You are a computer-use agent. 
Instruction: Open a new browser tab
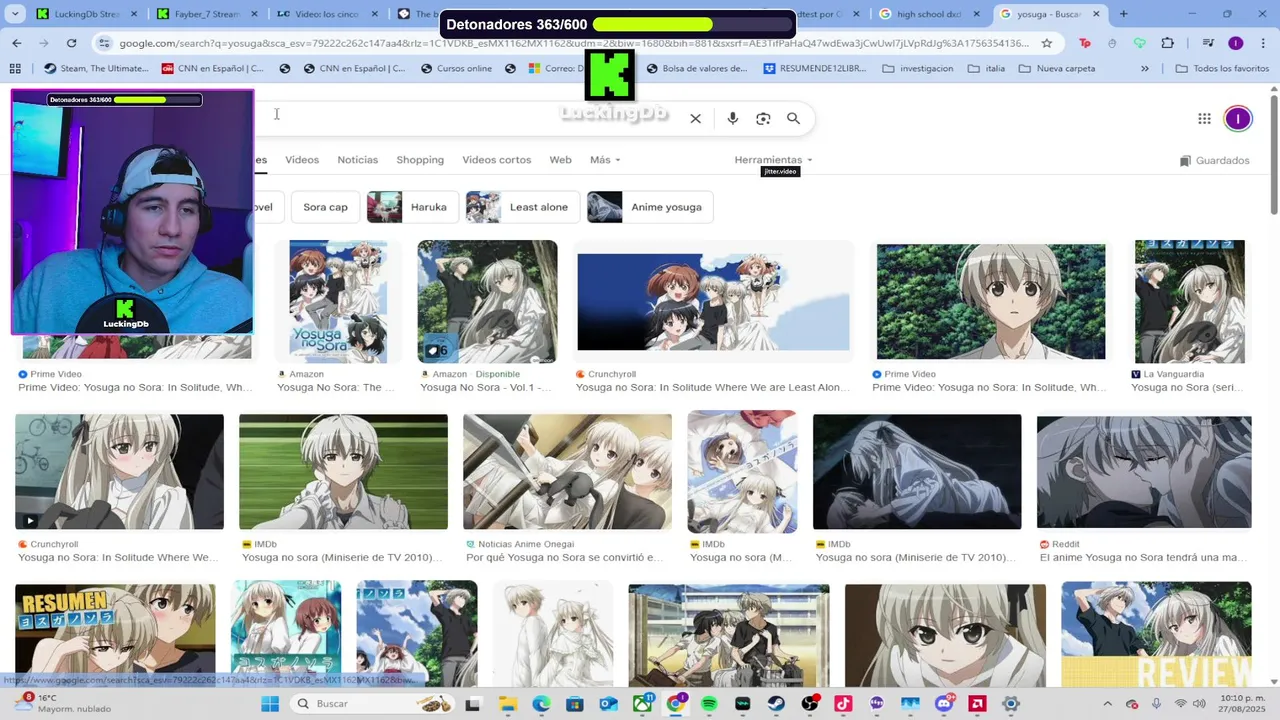(1123, 14)
